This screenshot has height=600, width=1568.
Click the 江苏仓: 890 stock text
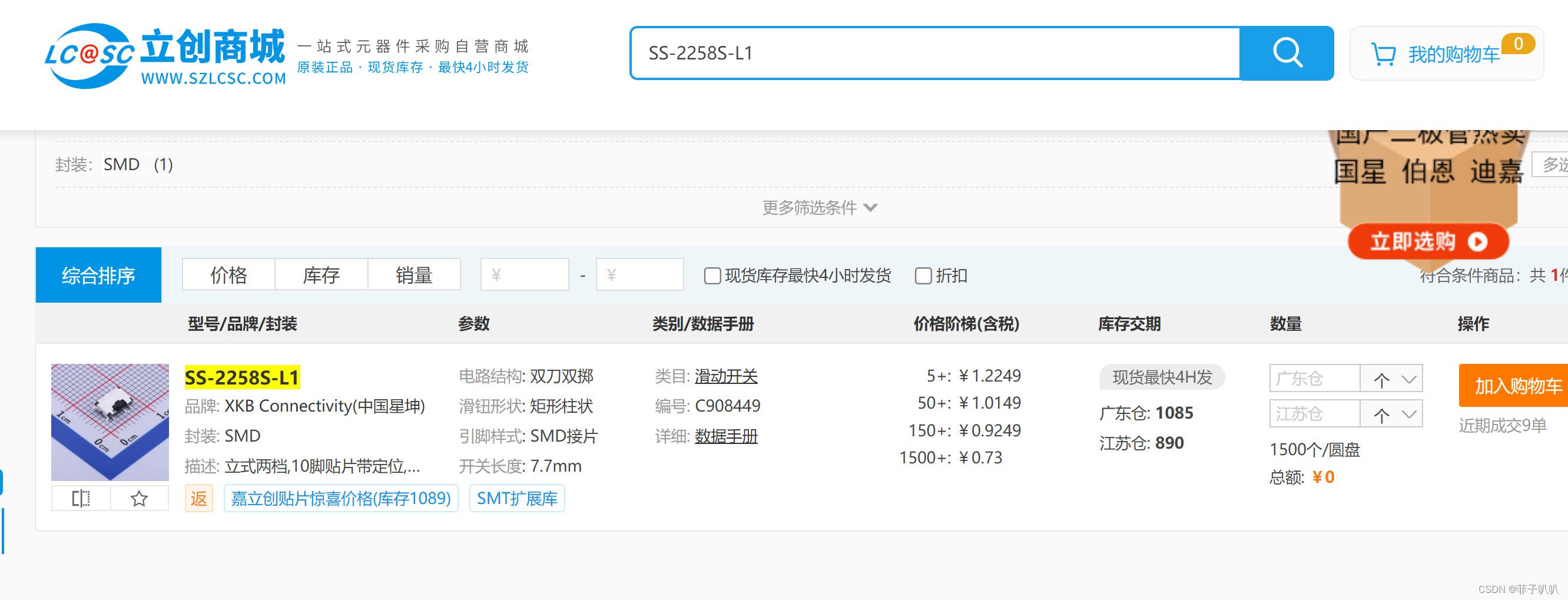[1141, 443]
